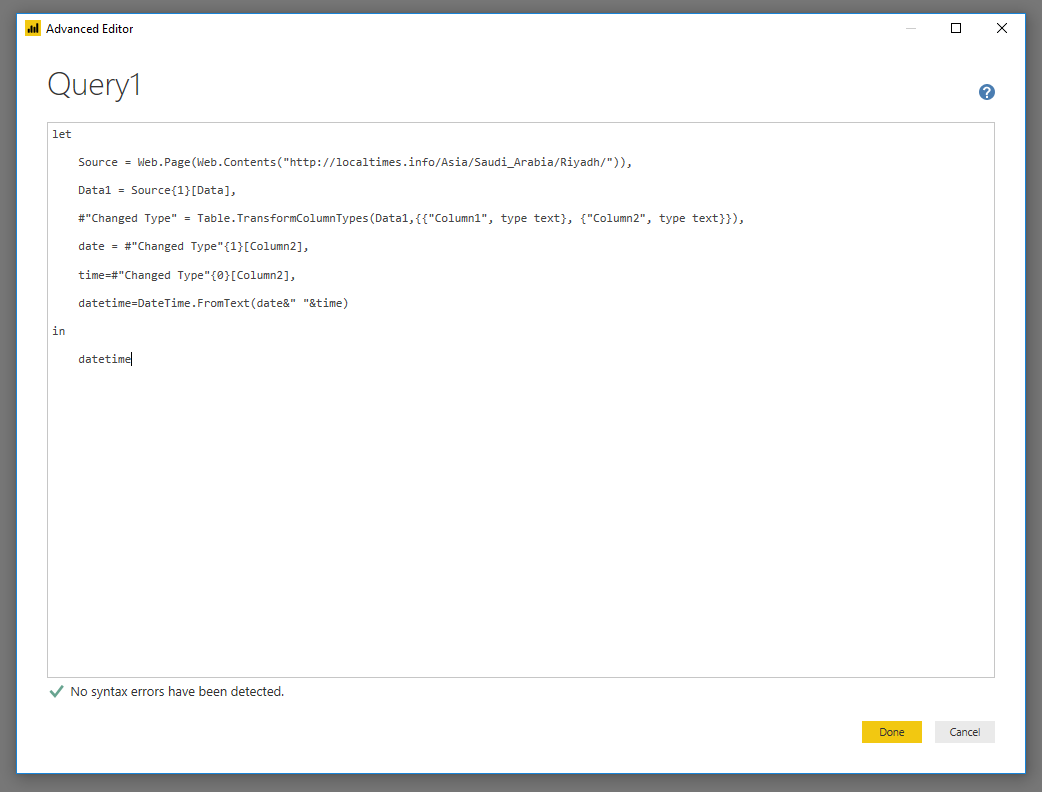Click the datetime=DateTime.FromText line
This screenshot has height=792, width=1042.
[213, 303]
